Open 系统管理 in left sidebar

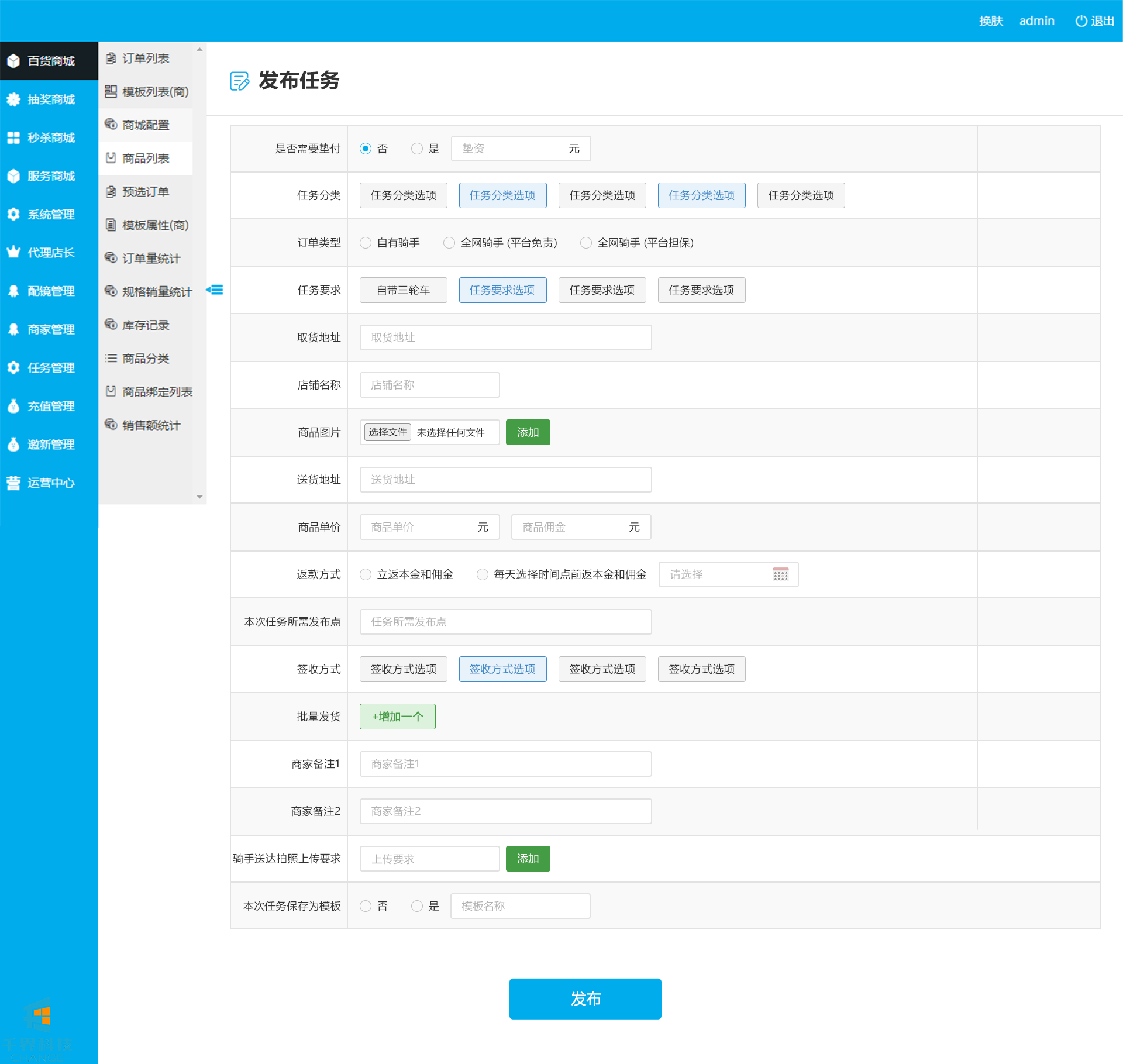tap(51, 214)
